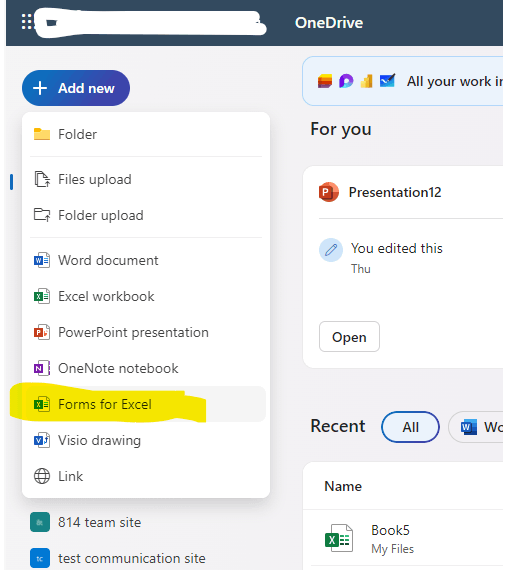Click the OneNote icon in the menu

[42, 368]
